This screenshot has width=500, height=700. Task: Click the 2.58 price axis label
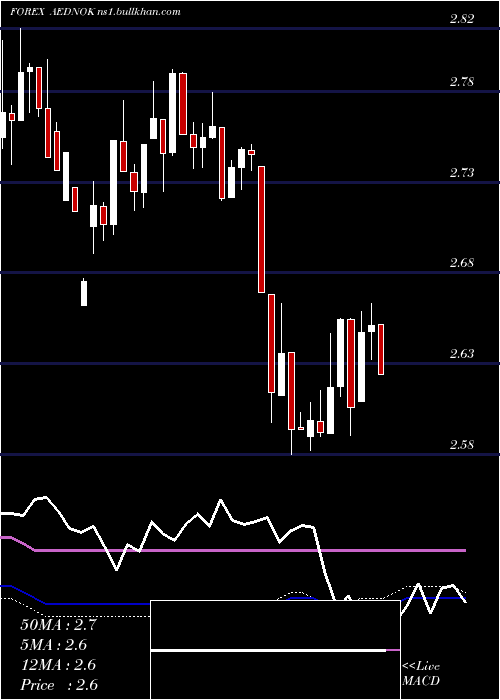click(x=462, y=445)
